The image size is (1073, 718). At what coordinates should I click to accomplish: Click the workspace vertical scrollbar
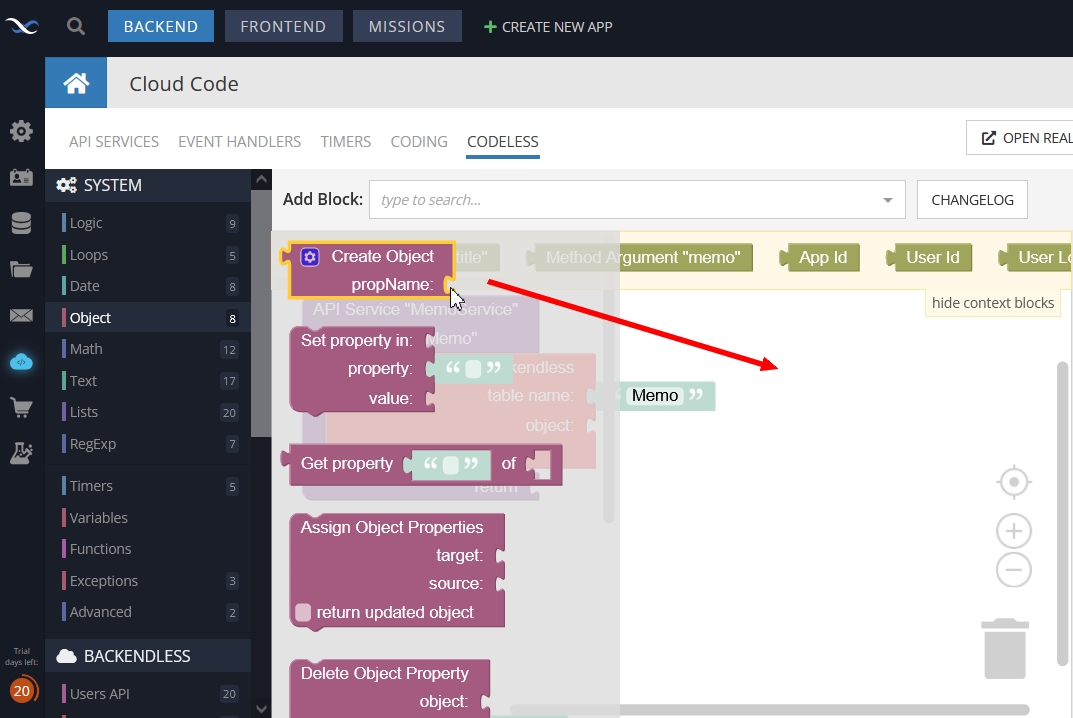(x=1062, y=513)
